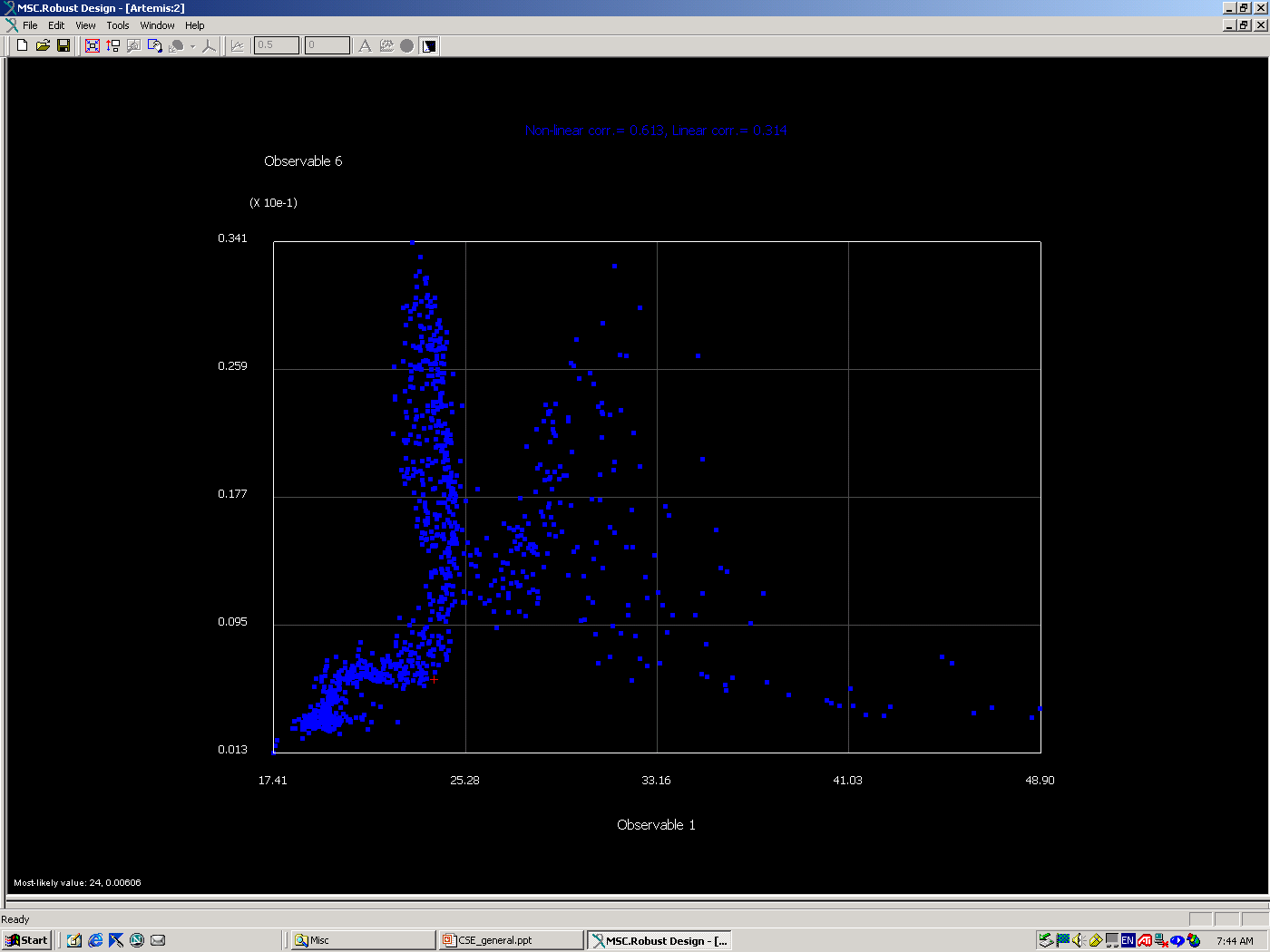Open the Window menu
Image resolution: width=1270 pixels, height=952 pixels.
(x=157, y=25)
